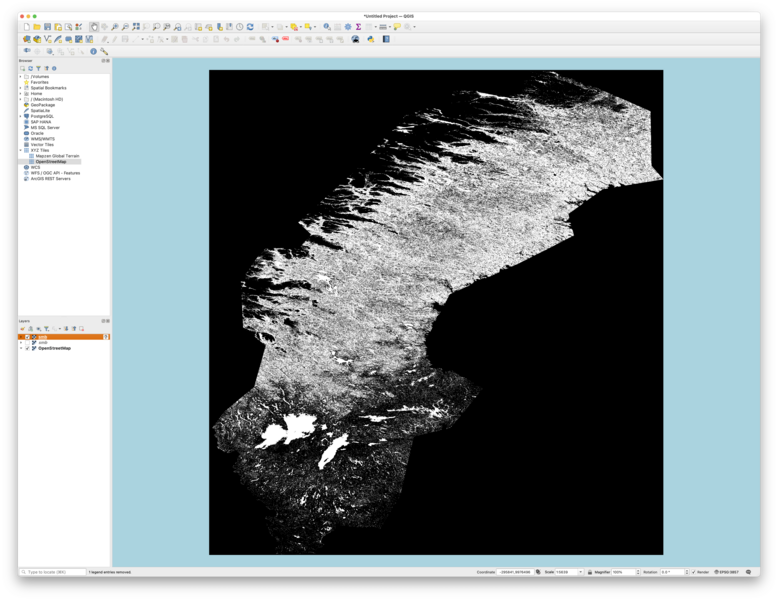Collapse all items in the Browser panel

click(46, 68)
